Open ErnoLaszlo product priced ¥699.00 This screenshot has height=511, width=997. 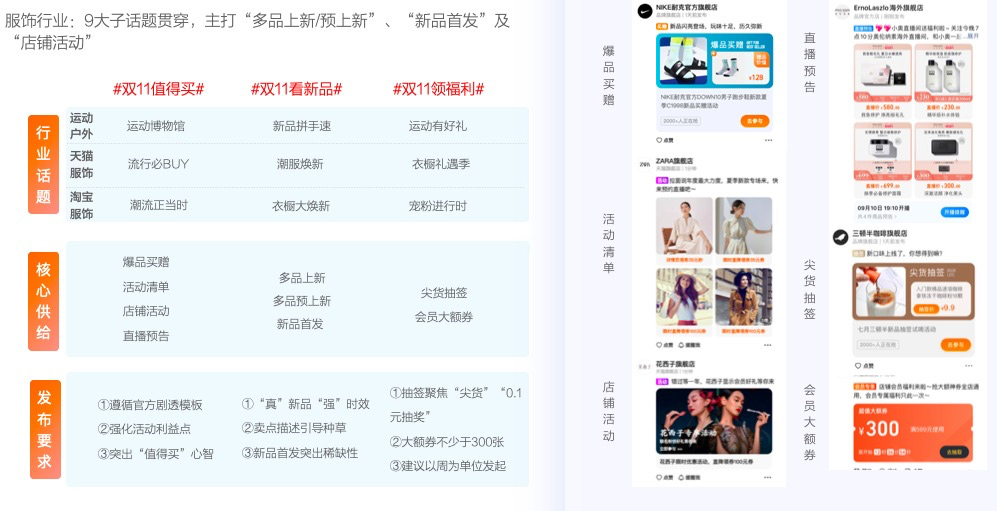click(x=881, y=160)
